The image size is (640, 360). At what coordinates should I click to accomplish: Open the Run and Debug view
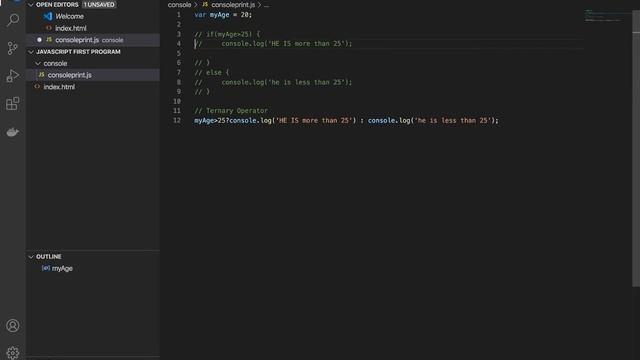coord(13,76)
